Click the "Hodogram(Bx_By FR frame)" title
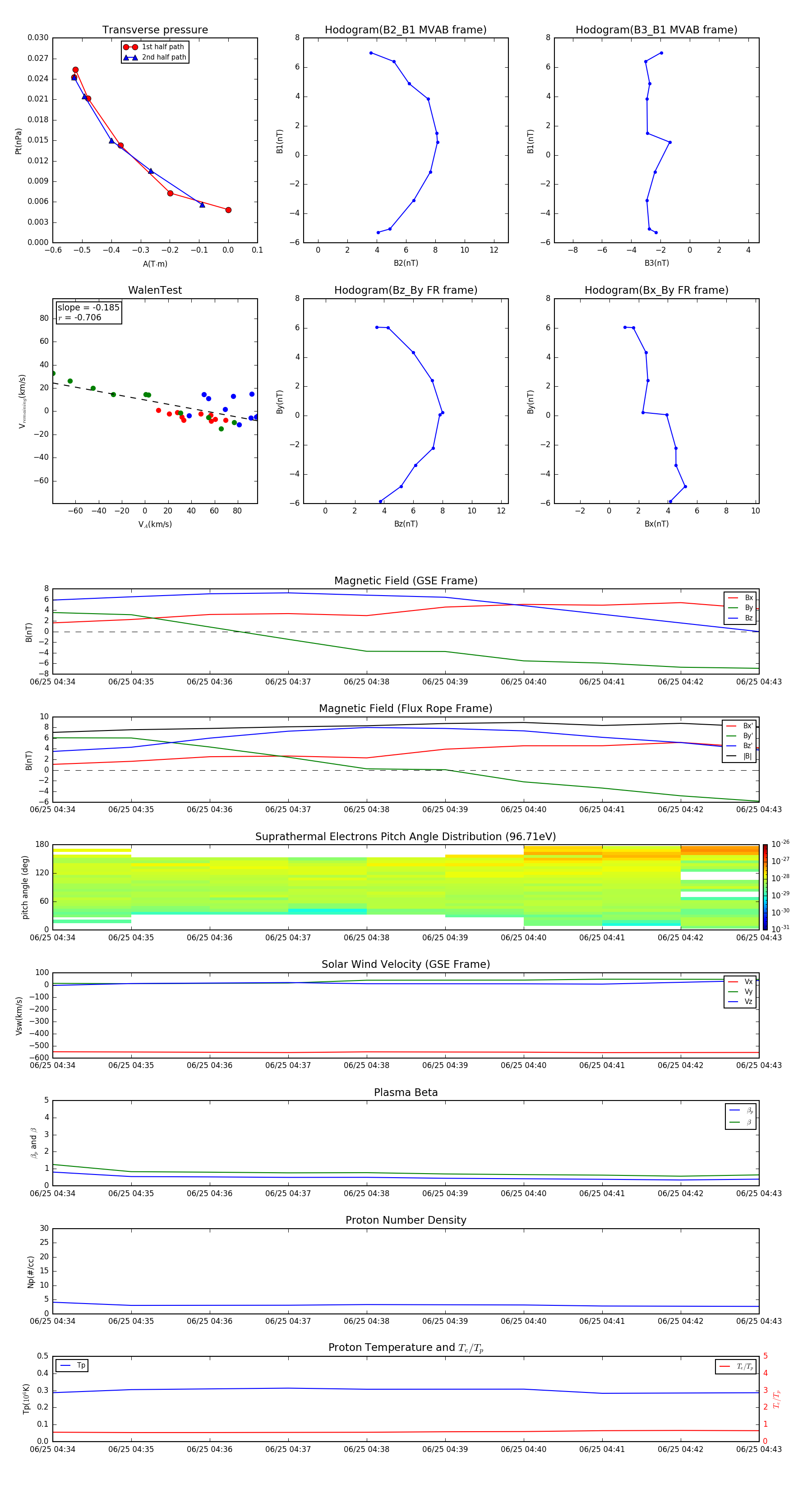This screenshot has height=1489, width=812. click(x=656, y=290)
